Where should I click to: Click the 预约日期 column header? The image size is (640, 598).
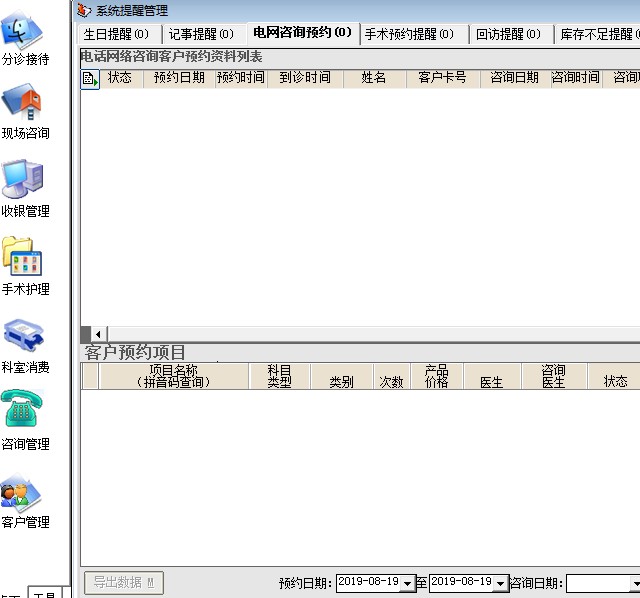pos(180,78)
